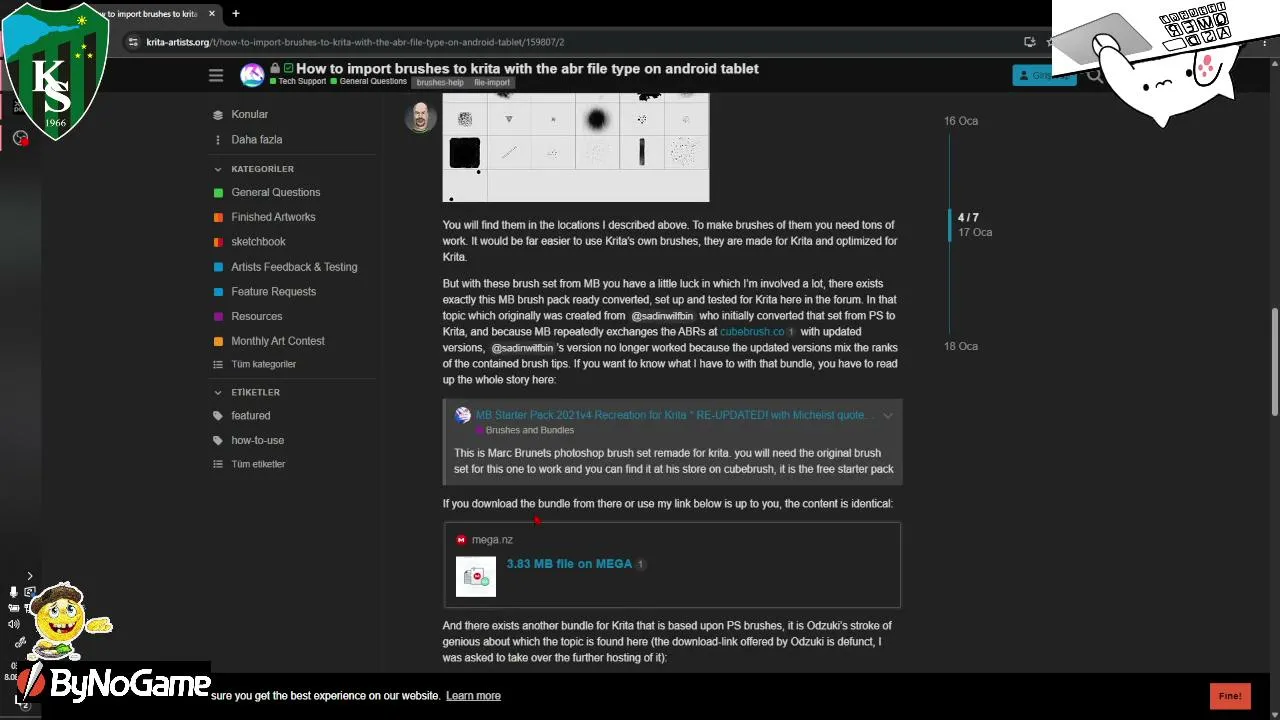Open @sadinwilfbin mention before ''s version'
Viewport: 1280px width, 720px height.
(x=522, y=348)
